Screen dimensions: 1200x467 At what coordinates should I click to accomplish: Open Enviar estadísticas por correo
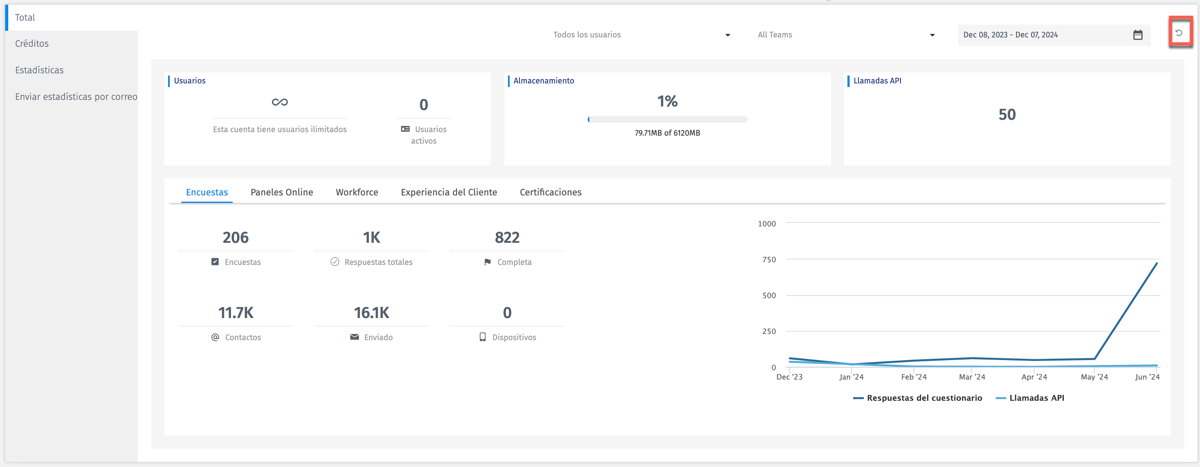(x=76, y=97)
